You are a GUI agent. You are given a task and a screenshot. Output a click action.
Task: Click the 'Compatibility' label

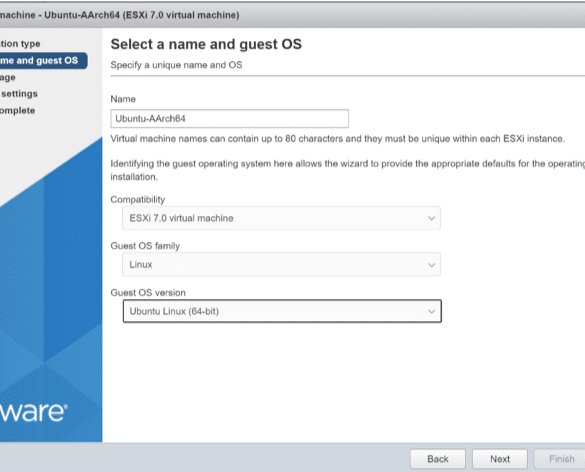(137, 199)
